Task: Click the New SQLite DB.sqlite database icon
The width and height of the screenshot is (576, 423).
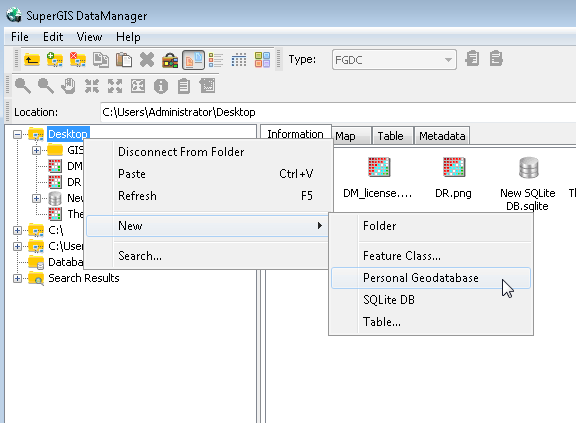Action: pyautogui.click(x=529, y=167)
